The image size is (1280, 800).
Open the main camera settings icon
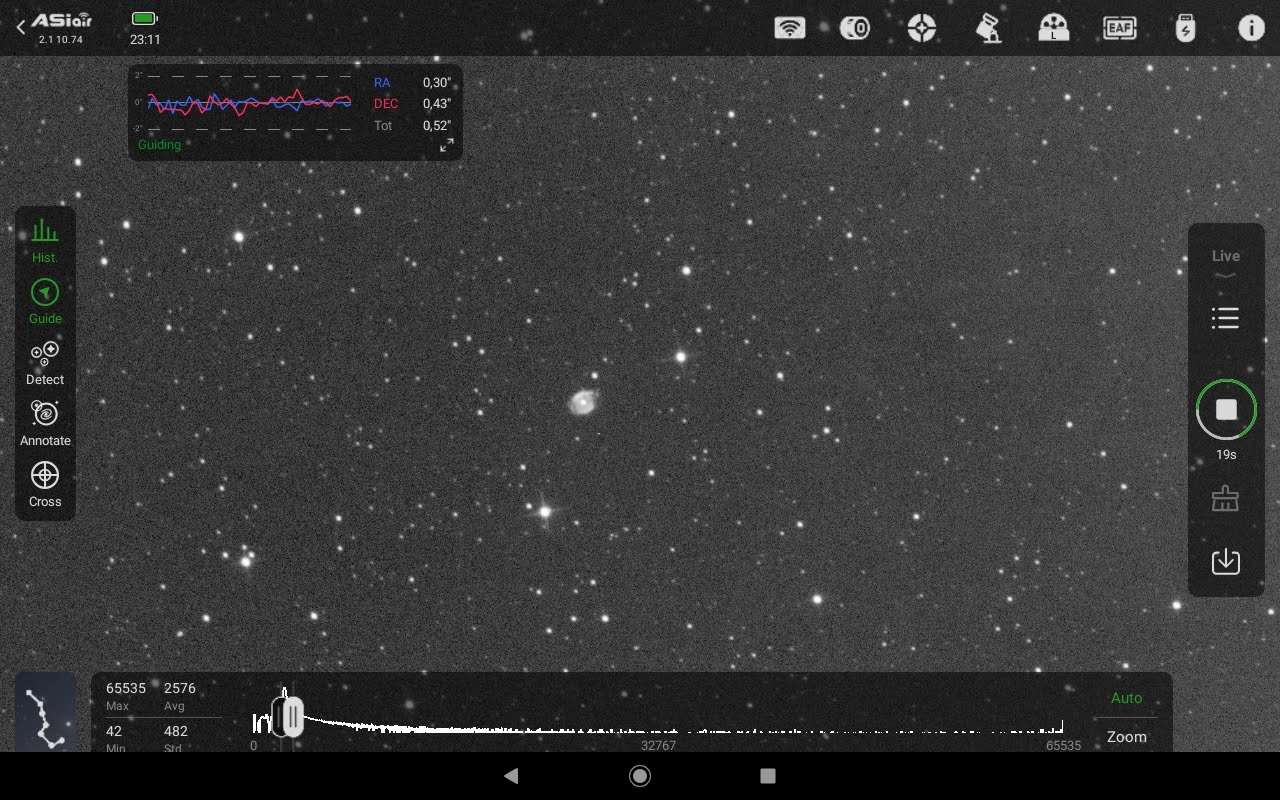[855, 27]
